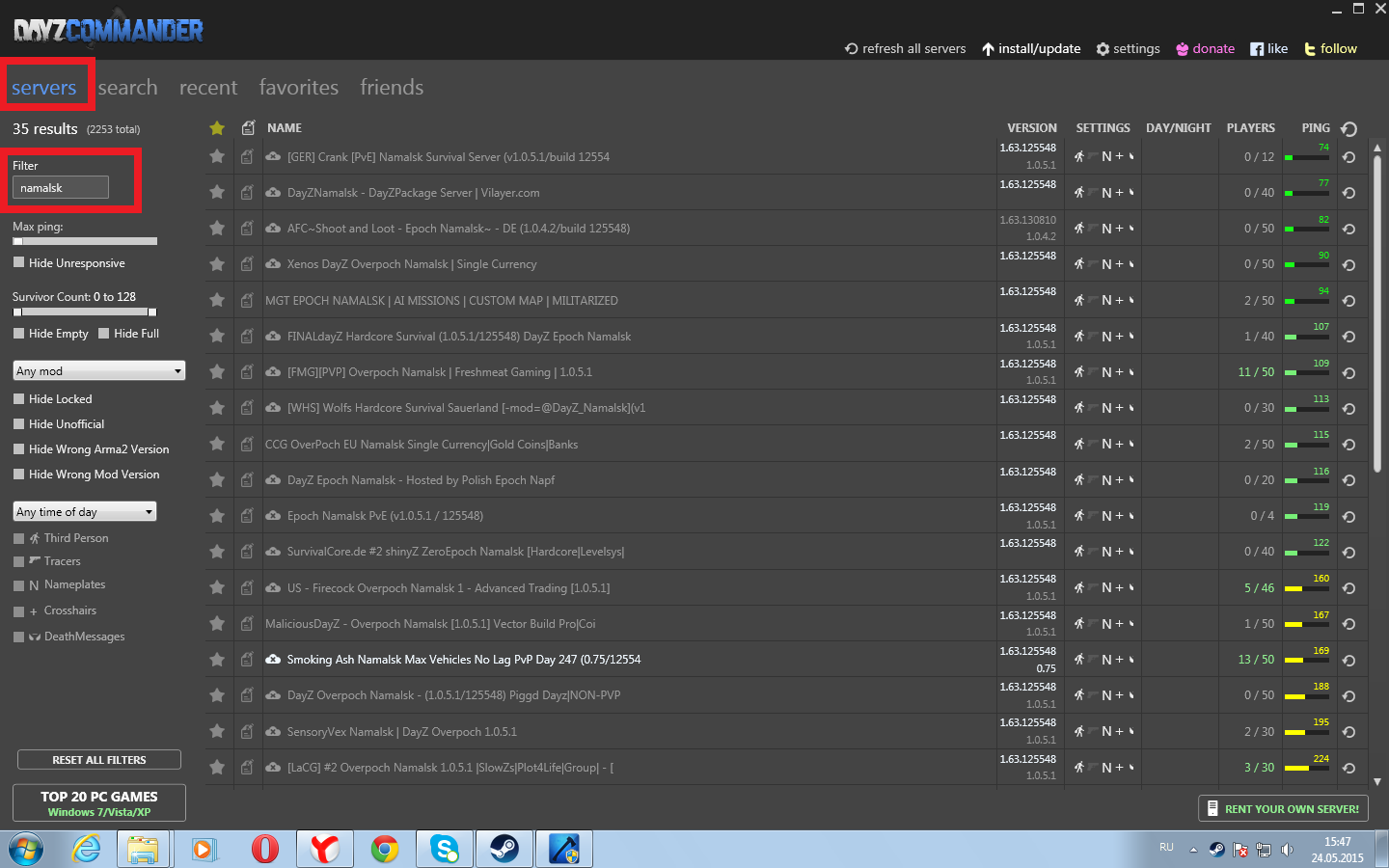The width and height of the screenshot is (1389, 868).
Task: Open the Any time of day dropdown
Action: [85, 511]
